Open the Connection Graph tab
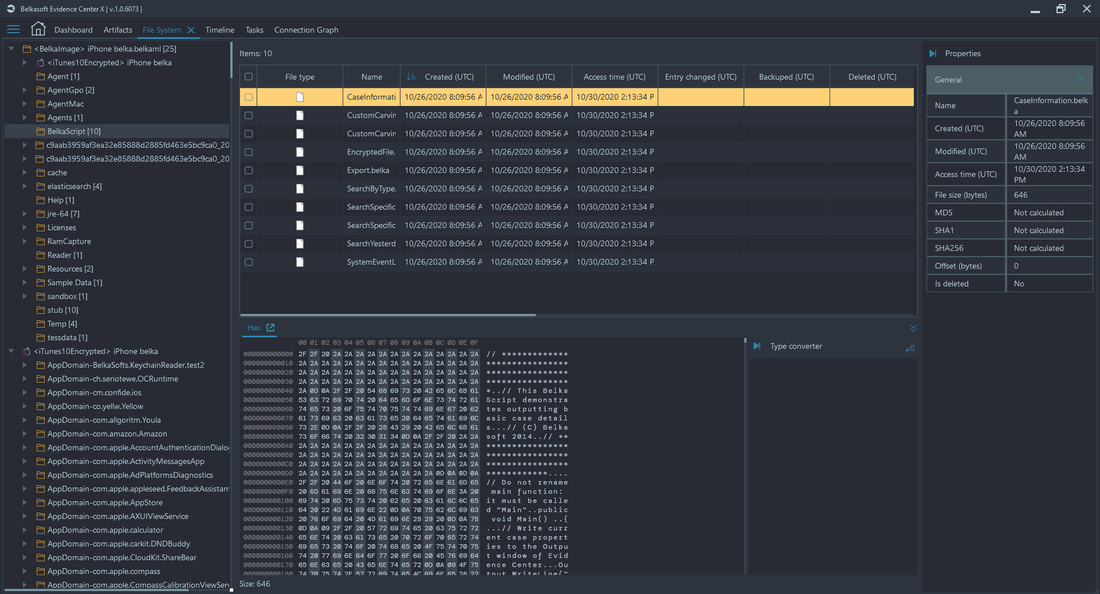 click(x=306, y=30)
